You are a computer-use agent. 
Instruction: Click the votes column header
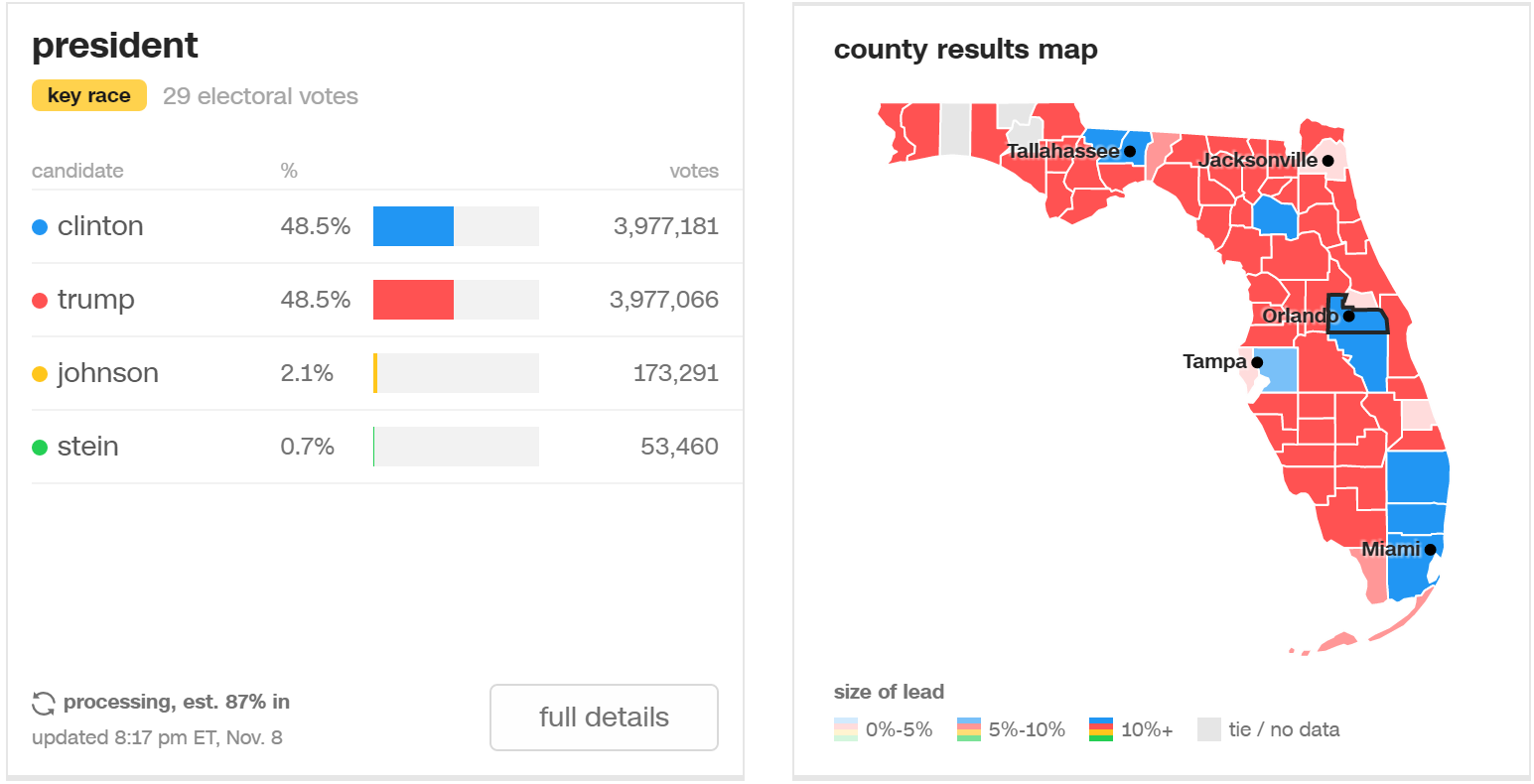point(693,171)
